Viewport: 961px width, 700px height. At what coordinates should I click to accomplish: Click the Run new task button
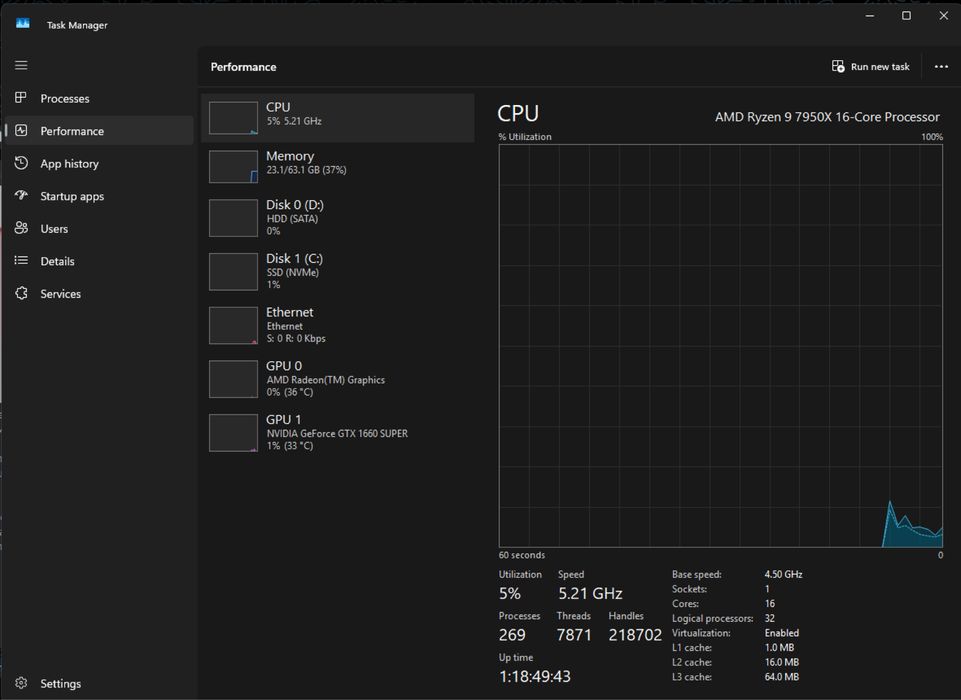870,67
